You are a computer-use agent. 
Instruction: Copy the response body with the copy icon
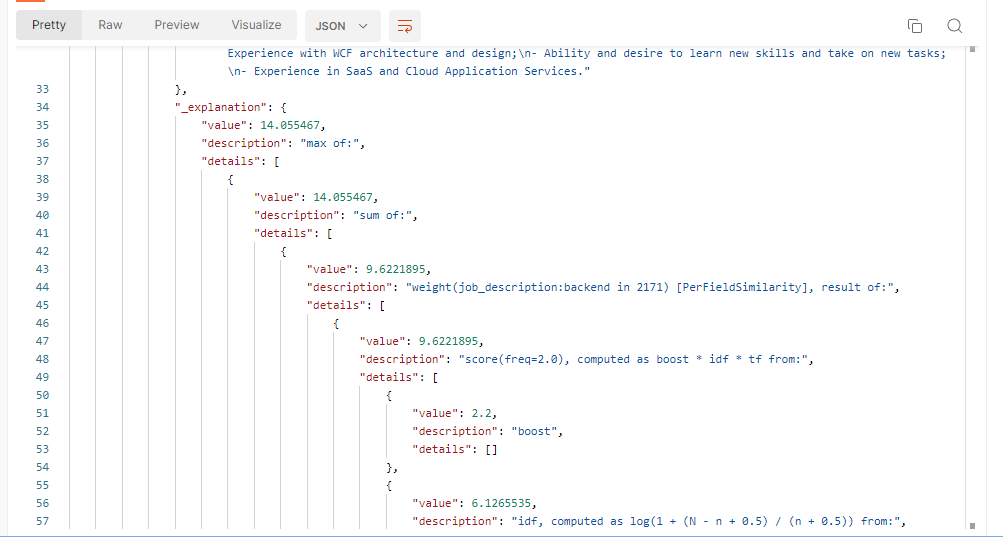(x=915, y=26)
